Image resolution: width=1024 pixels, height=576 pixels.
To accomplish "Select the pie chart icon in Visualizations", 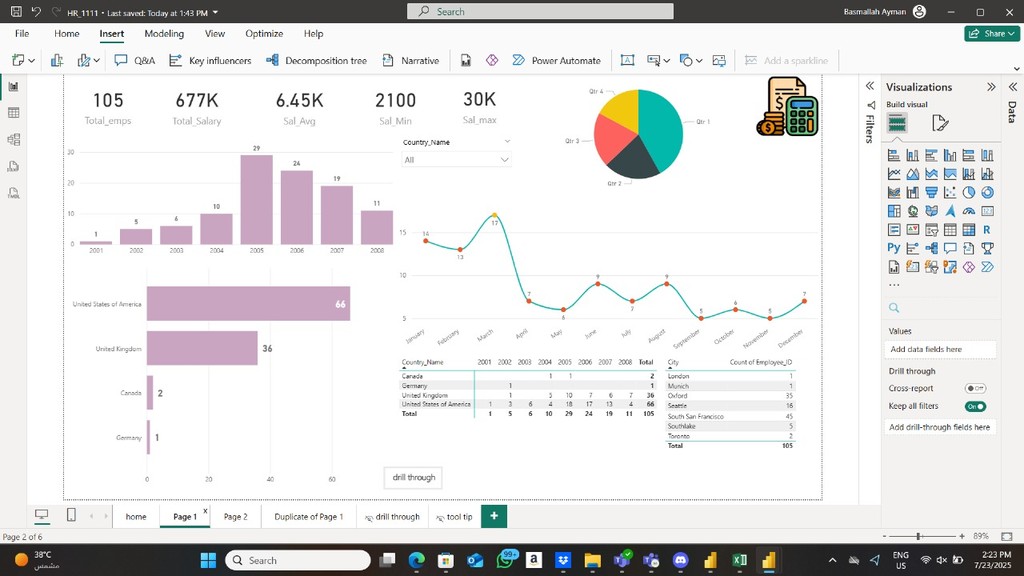I will tap(969, 192).
